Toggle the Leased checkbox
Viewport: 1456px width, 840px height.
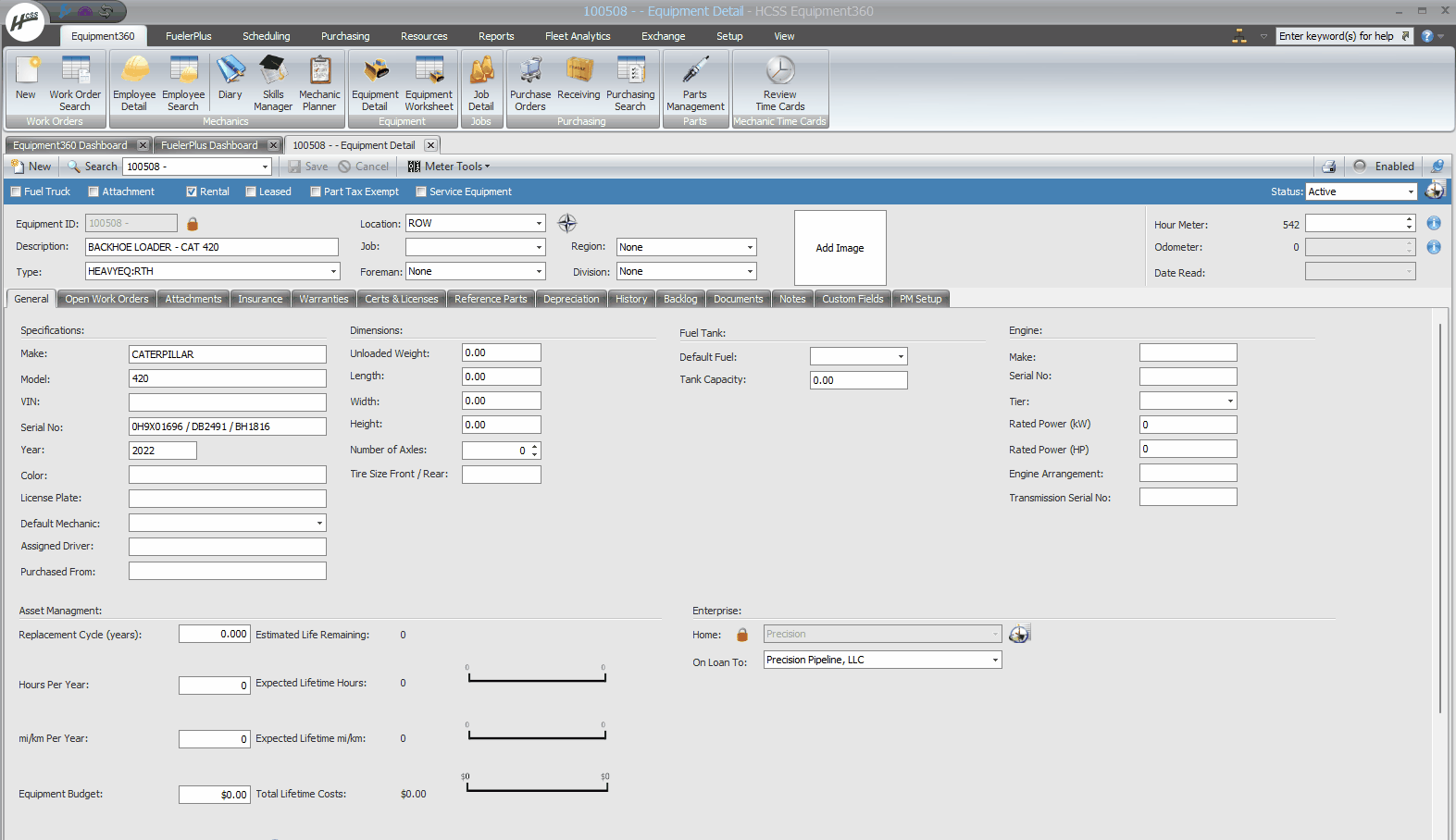point(251,191)
